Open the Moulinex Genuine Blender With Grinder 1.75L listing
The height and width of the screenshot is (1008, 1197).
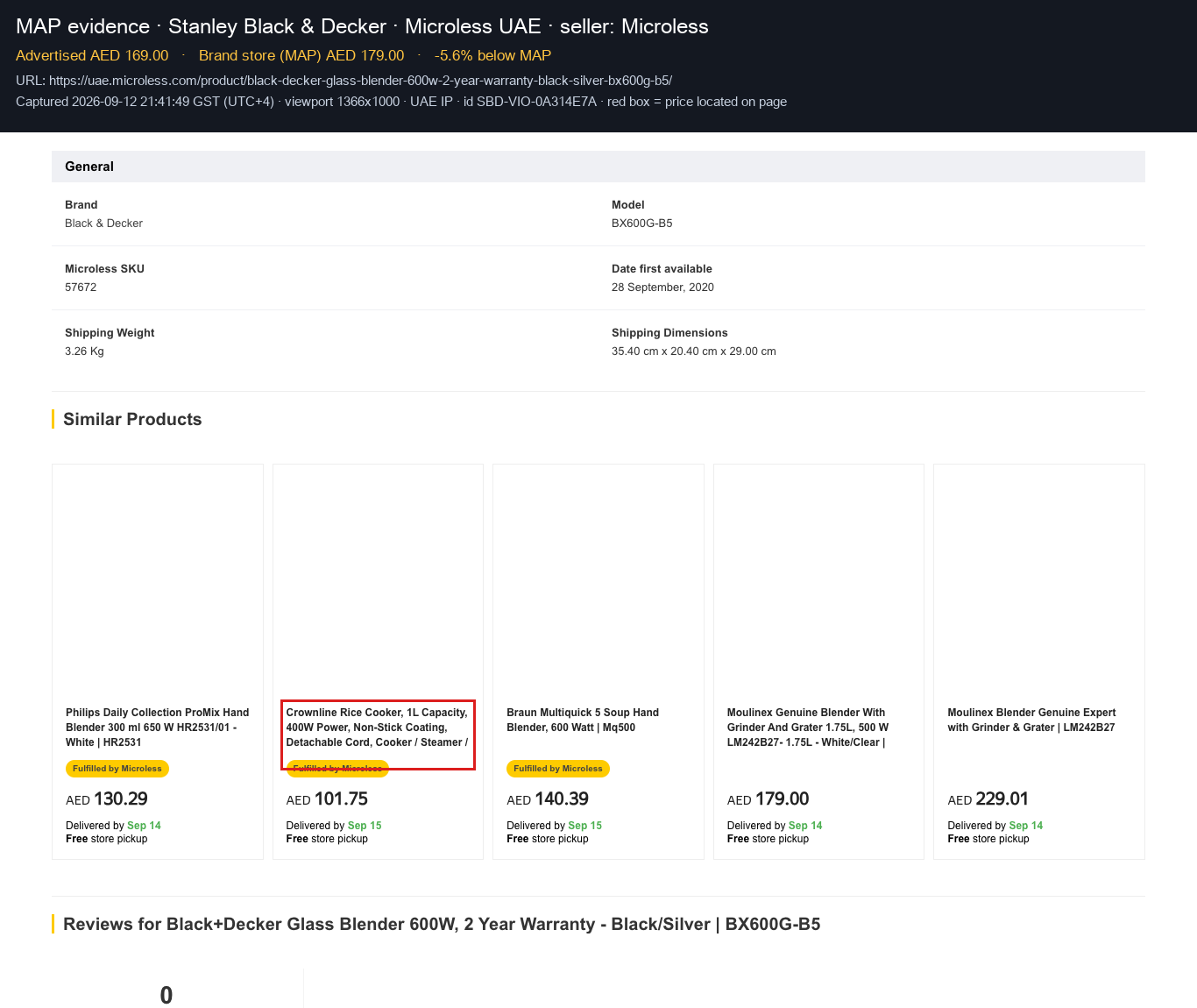click(x=808, y=728)
